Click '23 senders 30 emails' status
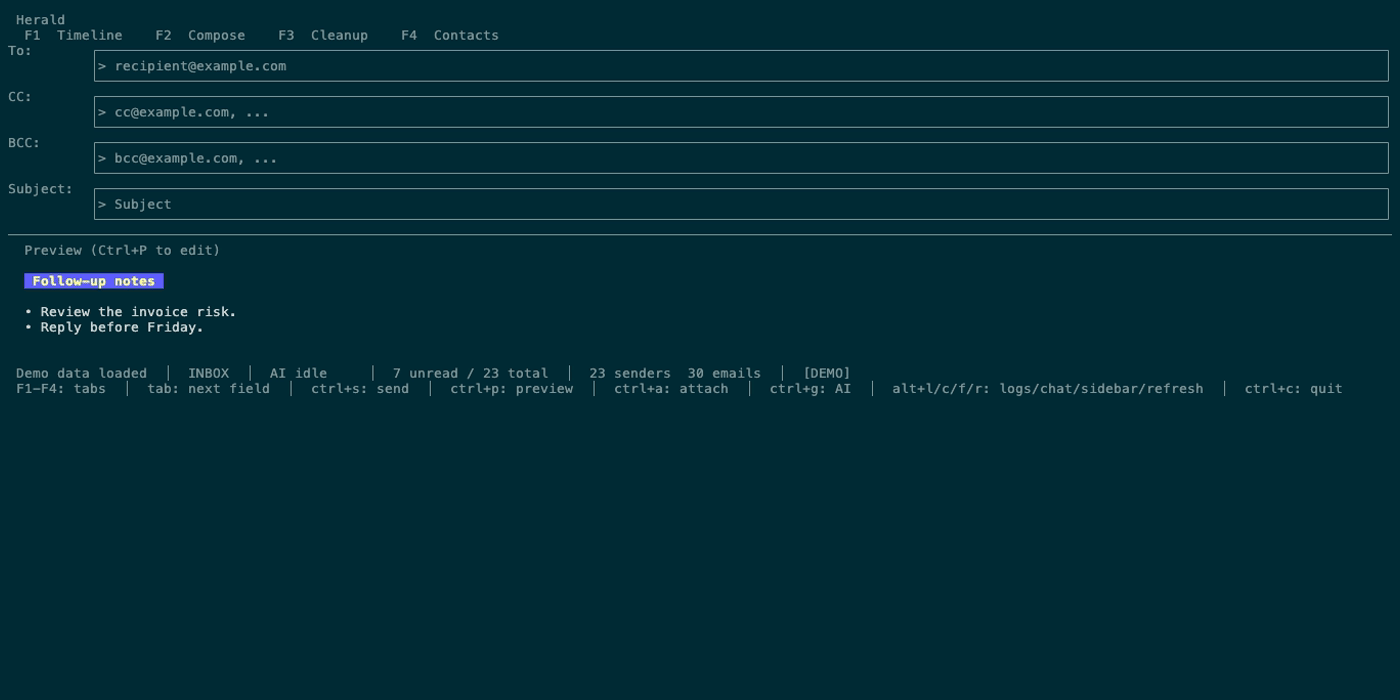The height and width of the screenshot is (700, 1400). tap(675, 373)
